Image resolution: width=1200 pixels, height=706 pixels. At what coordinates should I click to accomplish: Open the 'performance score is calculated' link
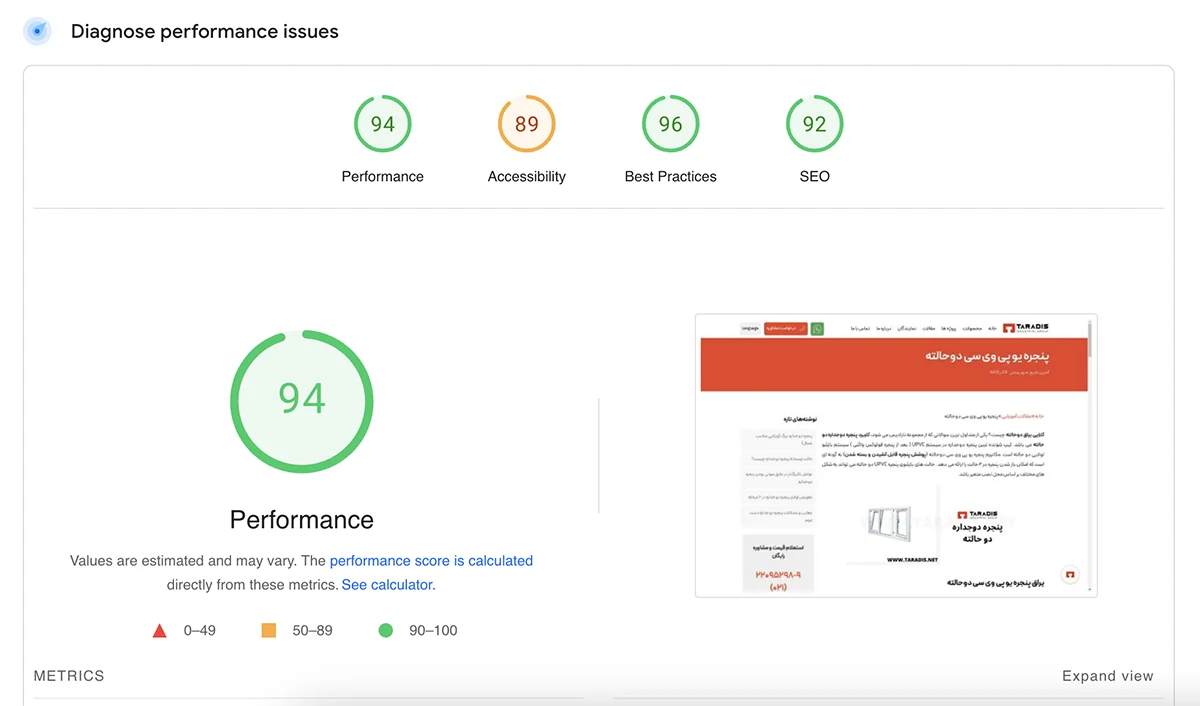(x=431, y=561)
